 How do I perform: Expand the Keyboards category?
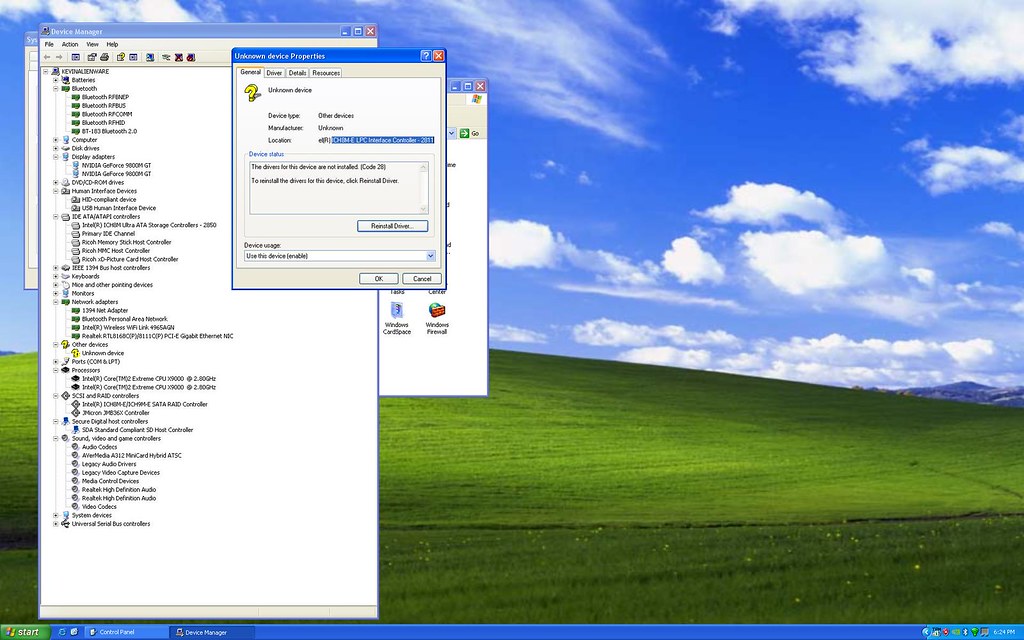coord(56,276)
